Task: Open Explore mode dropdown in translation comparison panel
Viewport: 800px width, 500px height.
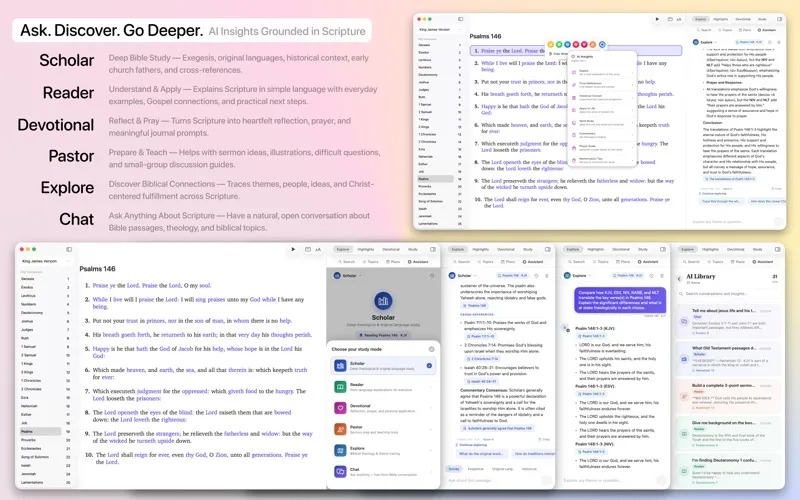Action: pos(579,276)
